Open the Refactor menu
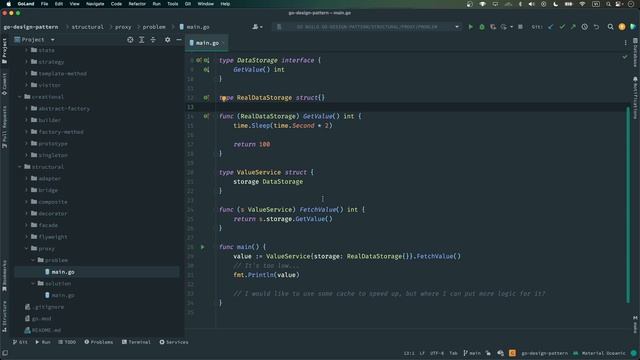This screenshot has height=360, width=640. [x=137, y=4]
